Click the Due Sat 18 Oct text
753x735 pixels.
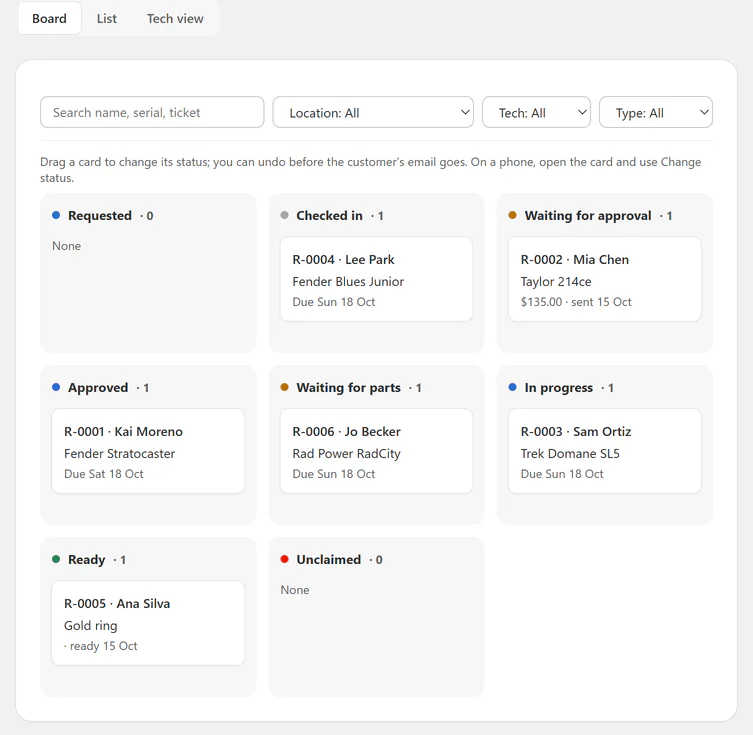pyautogui.click(x=104, y=474)
